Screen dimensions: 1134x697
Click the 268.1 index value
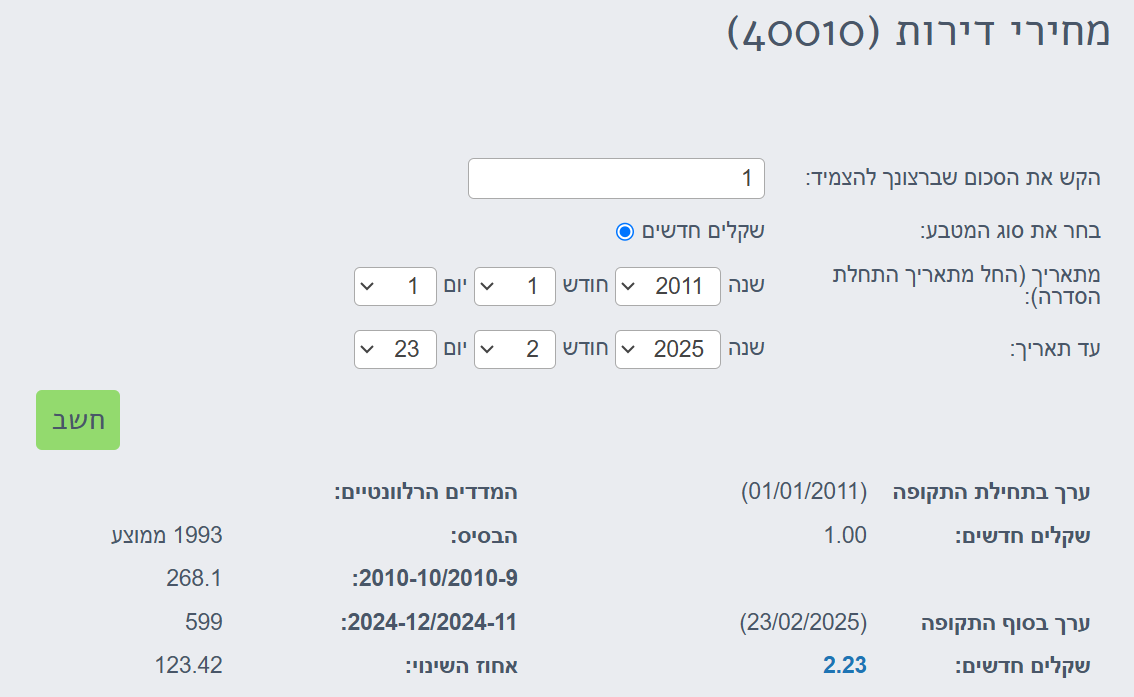tap(195, 578)
